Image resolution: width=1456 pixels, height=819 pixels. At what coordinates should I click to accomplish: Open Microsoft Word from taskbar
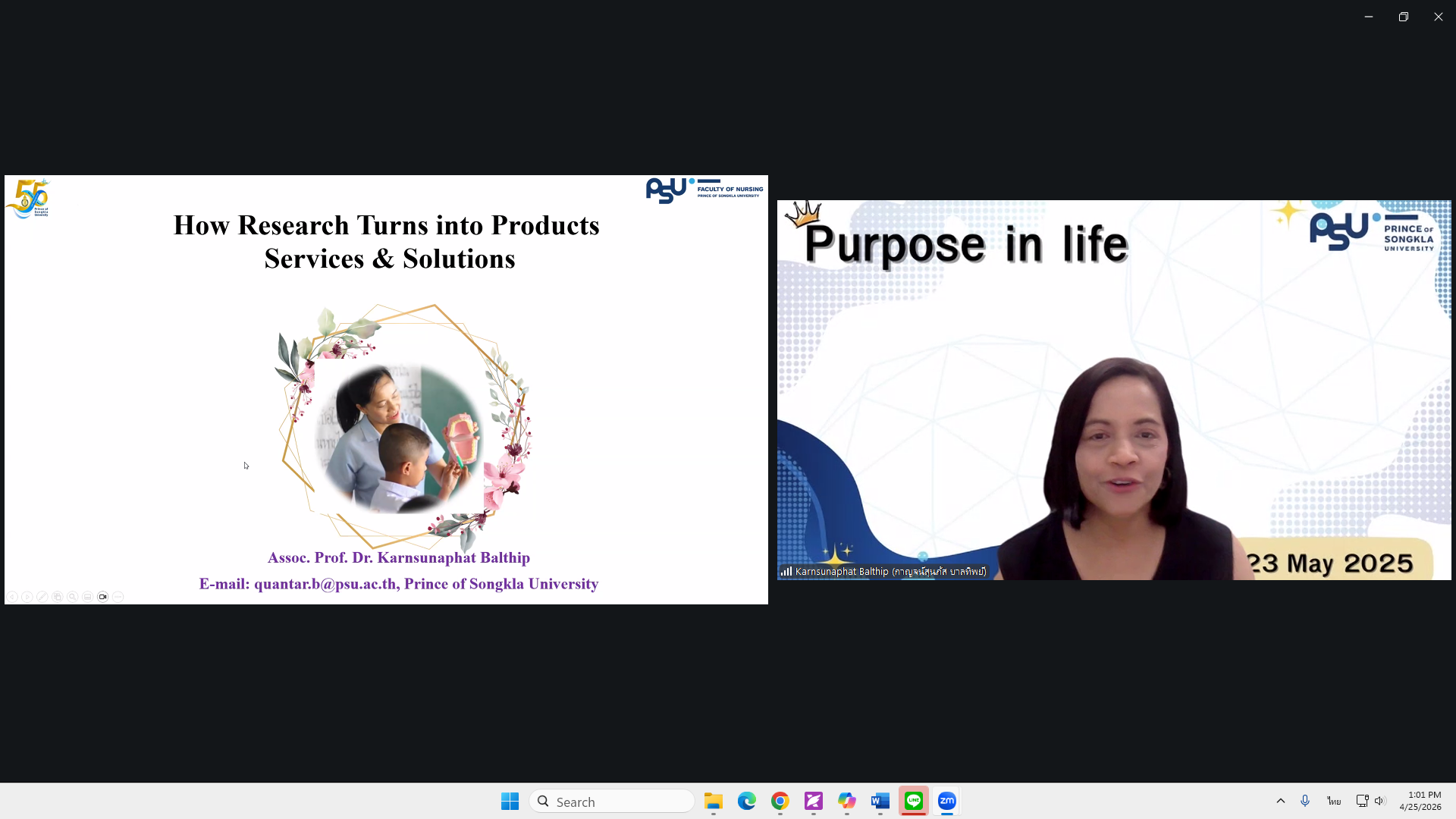[880, 801]
